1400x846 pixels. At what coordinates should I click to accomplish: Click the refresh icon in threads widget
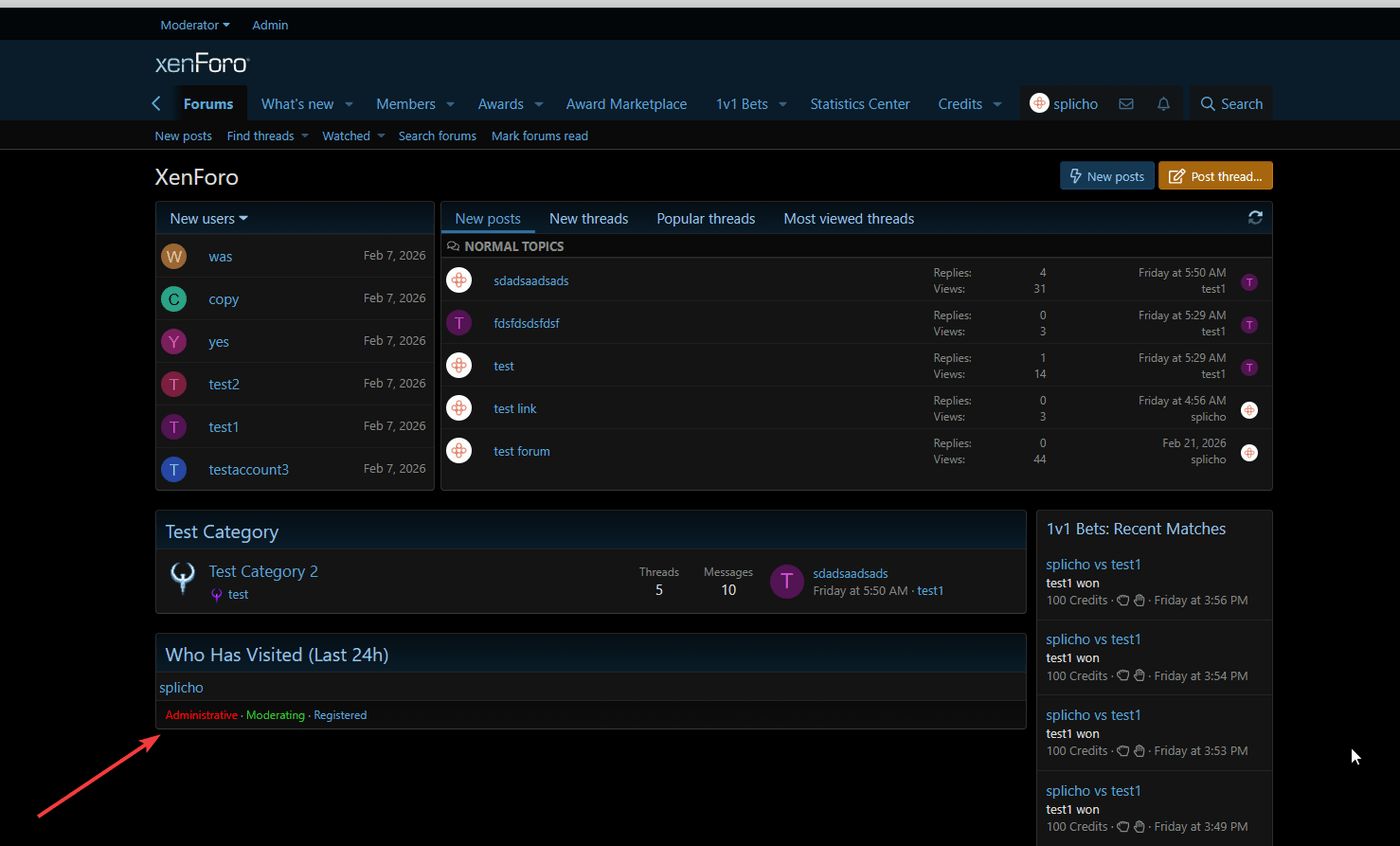click(x=1255, y=218)
